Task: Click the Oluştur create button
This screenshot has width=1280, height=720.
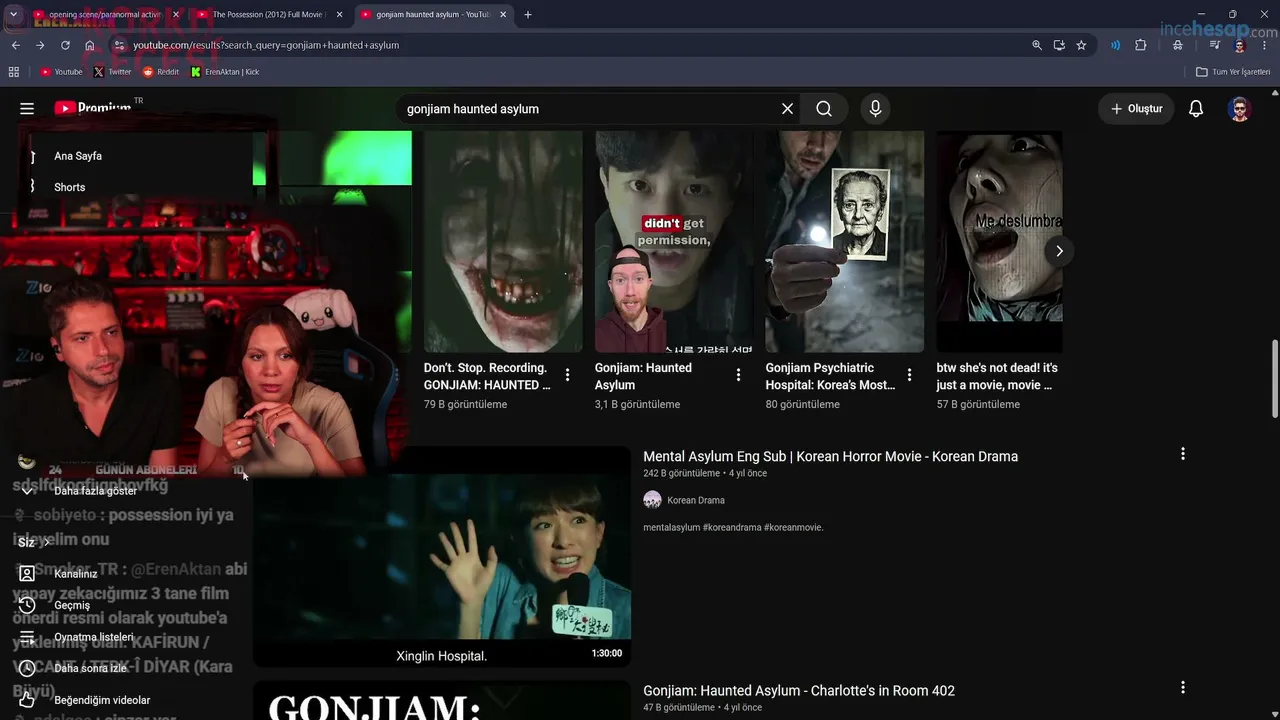Action: (x=1136, y=109)
